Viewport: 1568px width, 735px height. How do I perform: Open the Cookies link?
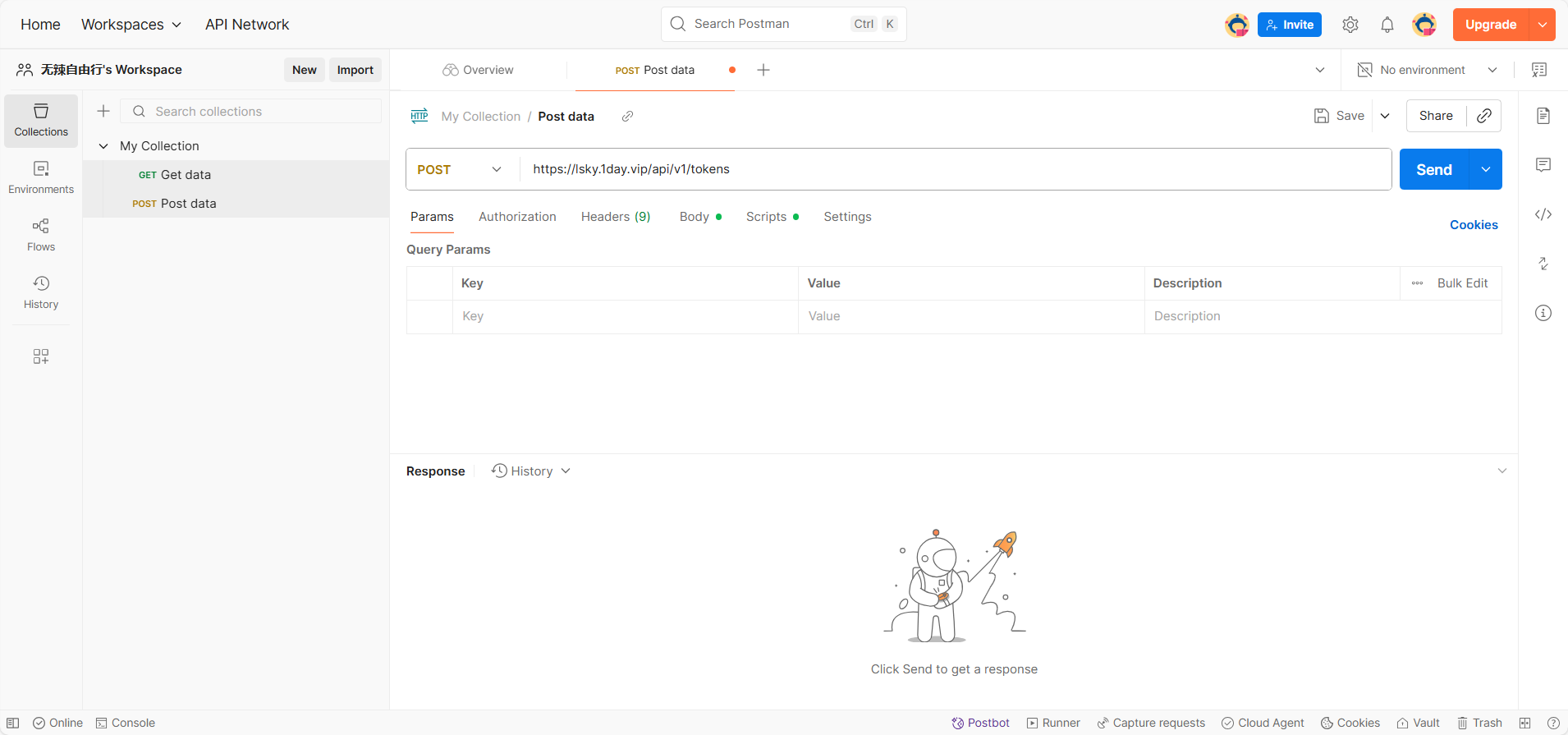[1473, 225]
